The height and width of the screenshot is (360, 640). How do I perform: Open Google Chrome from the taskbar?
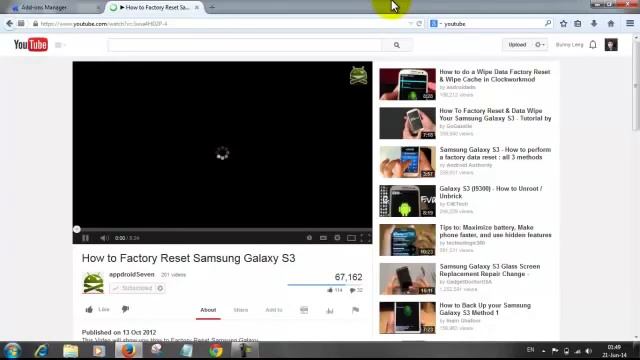[x=216, y=351]
